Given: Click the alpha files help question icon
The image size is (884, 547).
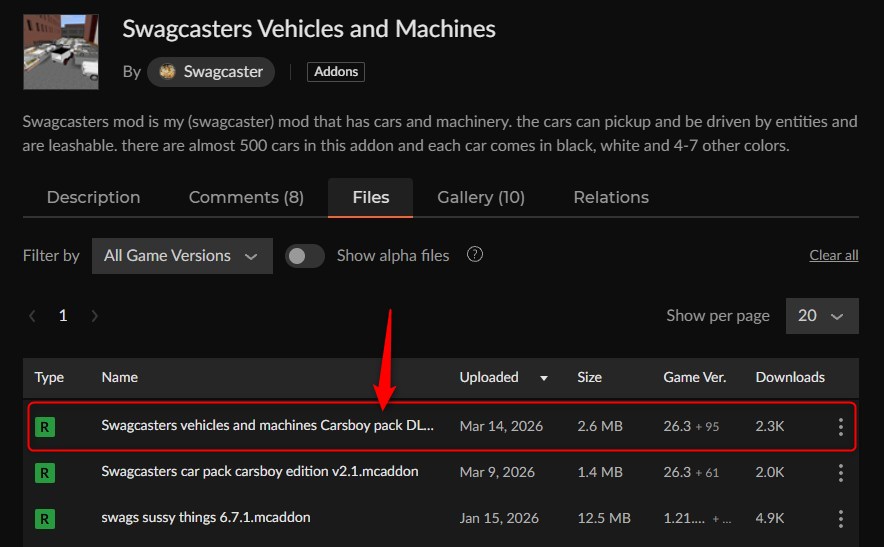Looking at the screenshot, I should (475, 255).
